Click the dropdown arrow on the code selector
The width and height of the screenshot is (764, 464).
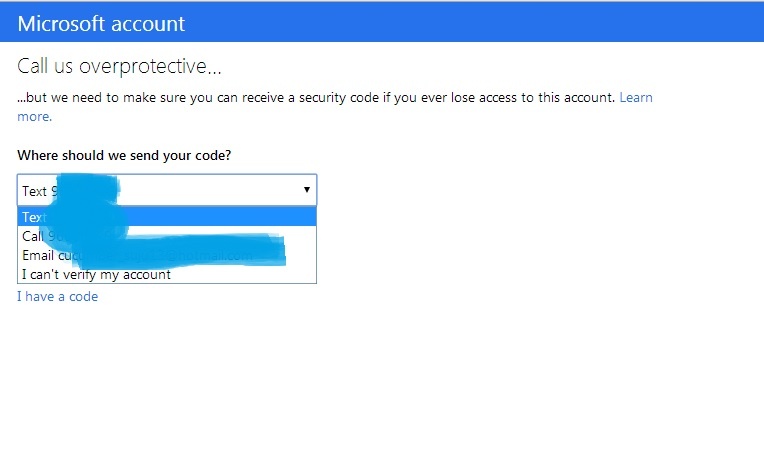pos(306,190)
